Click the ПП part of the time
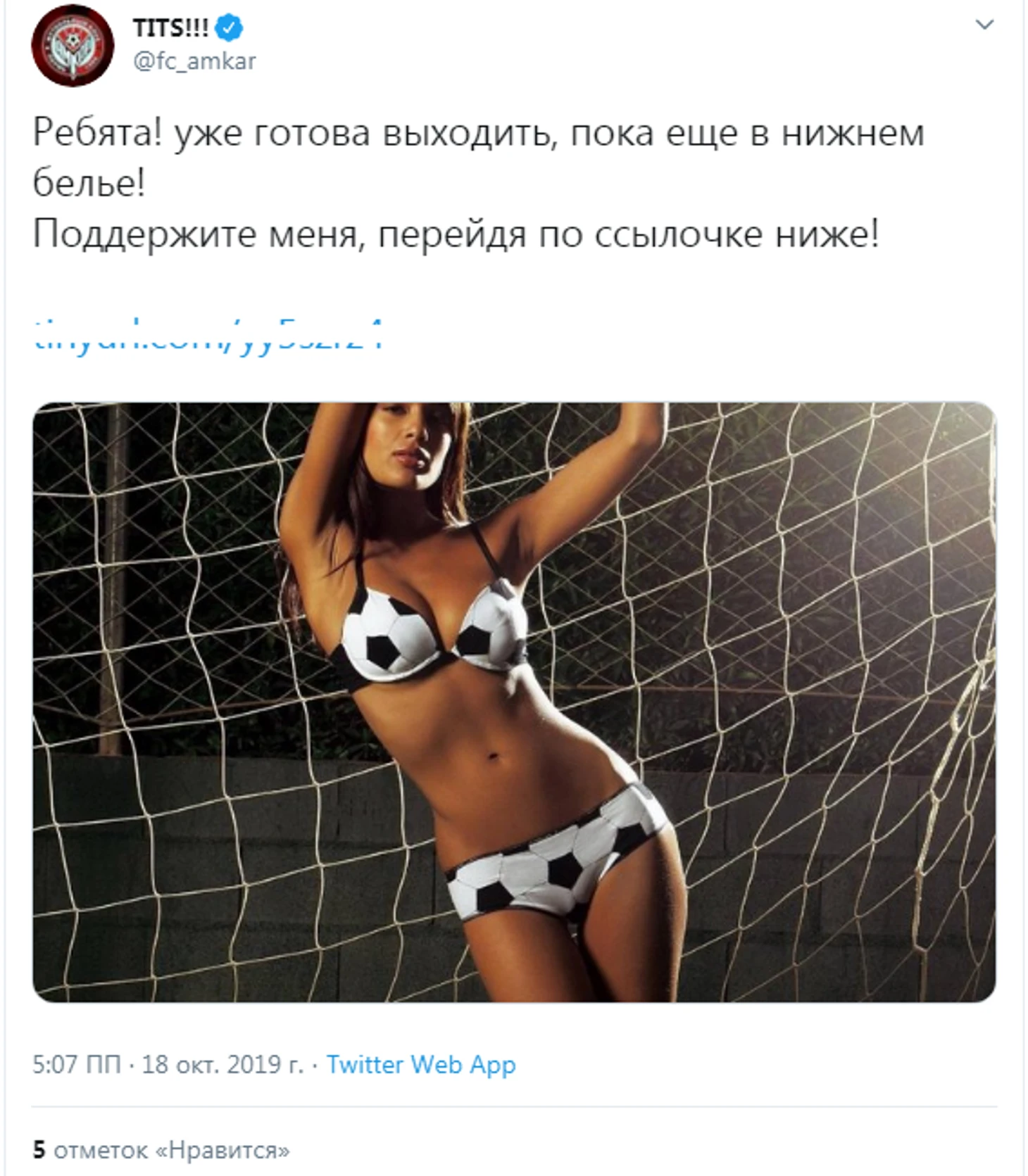The image size is (1028, 1176). pyautogui.click(x=104, y=1063)
